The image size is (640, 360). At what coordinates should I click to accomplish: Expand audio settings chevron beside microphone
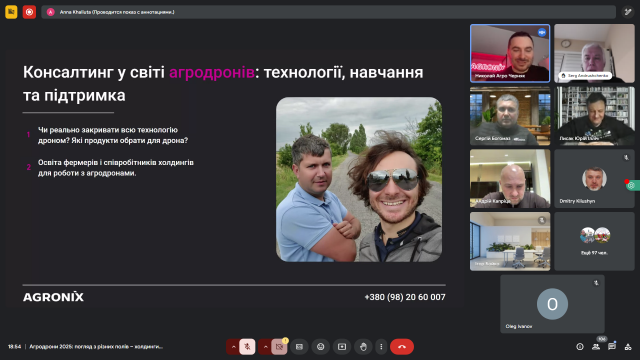[x=233, y=347]
